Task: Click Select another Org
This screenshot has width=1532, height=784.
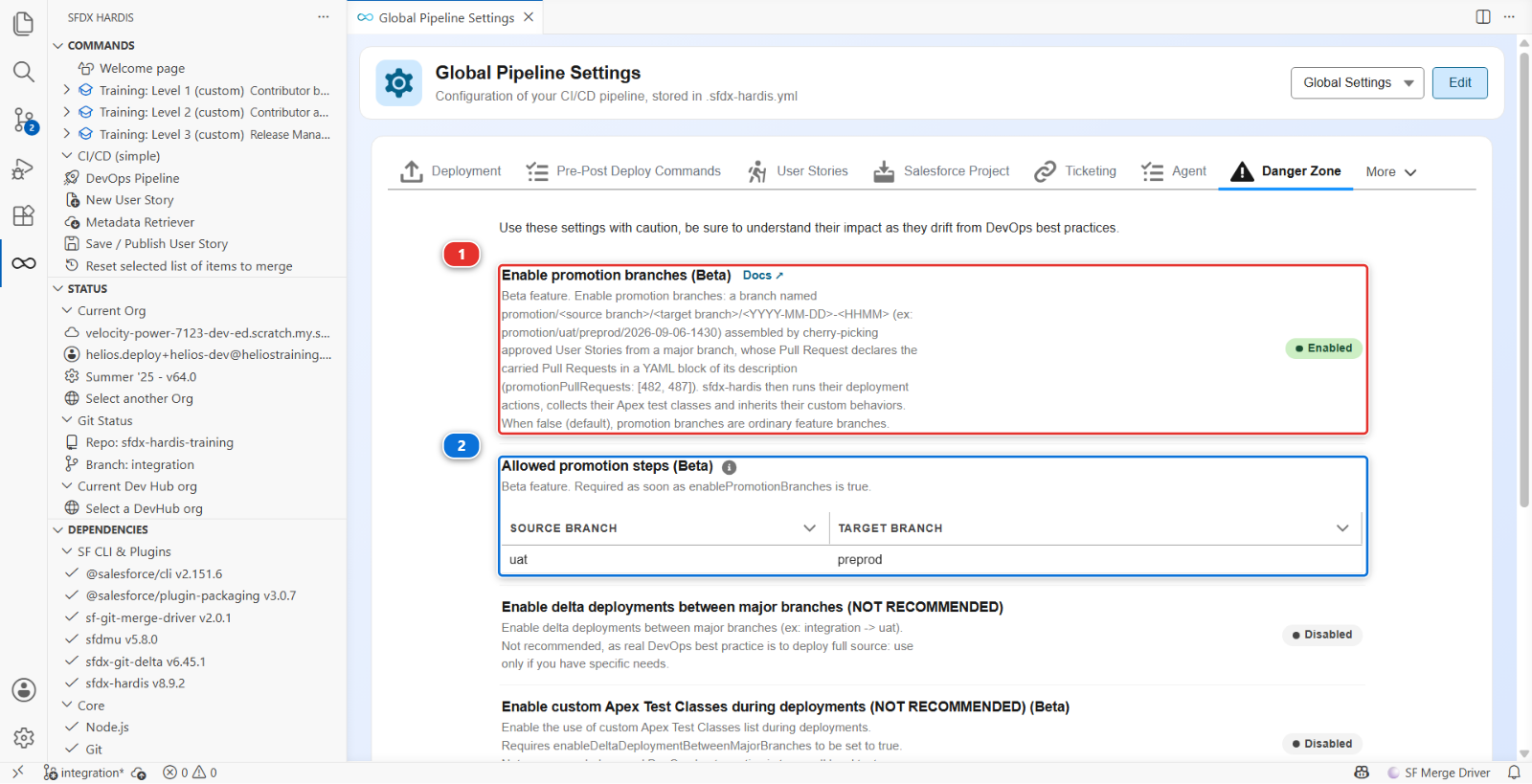Action: click(x=139, y=398)
